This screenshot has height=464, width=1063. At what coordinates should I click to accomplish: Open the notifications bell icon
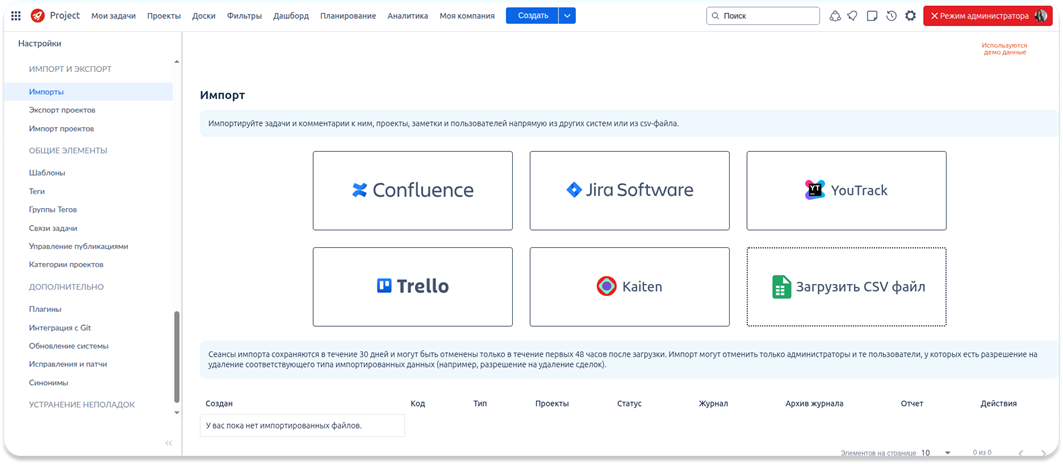[x=853, y=16]
